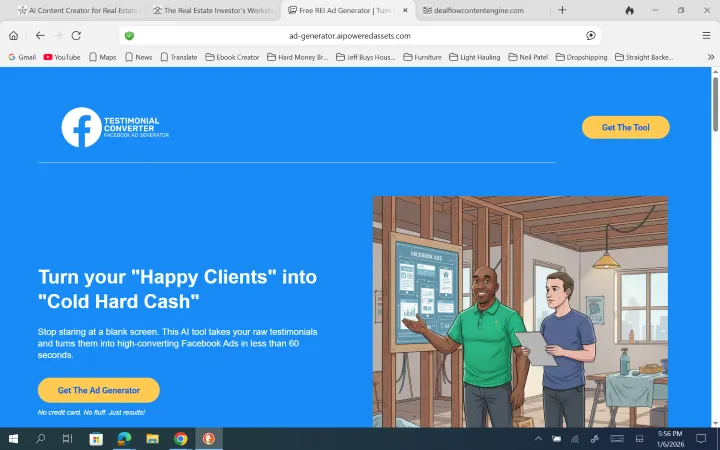Expand the Jeff Buys Hous... bookmark folder

366,57
